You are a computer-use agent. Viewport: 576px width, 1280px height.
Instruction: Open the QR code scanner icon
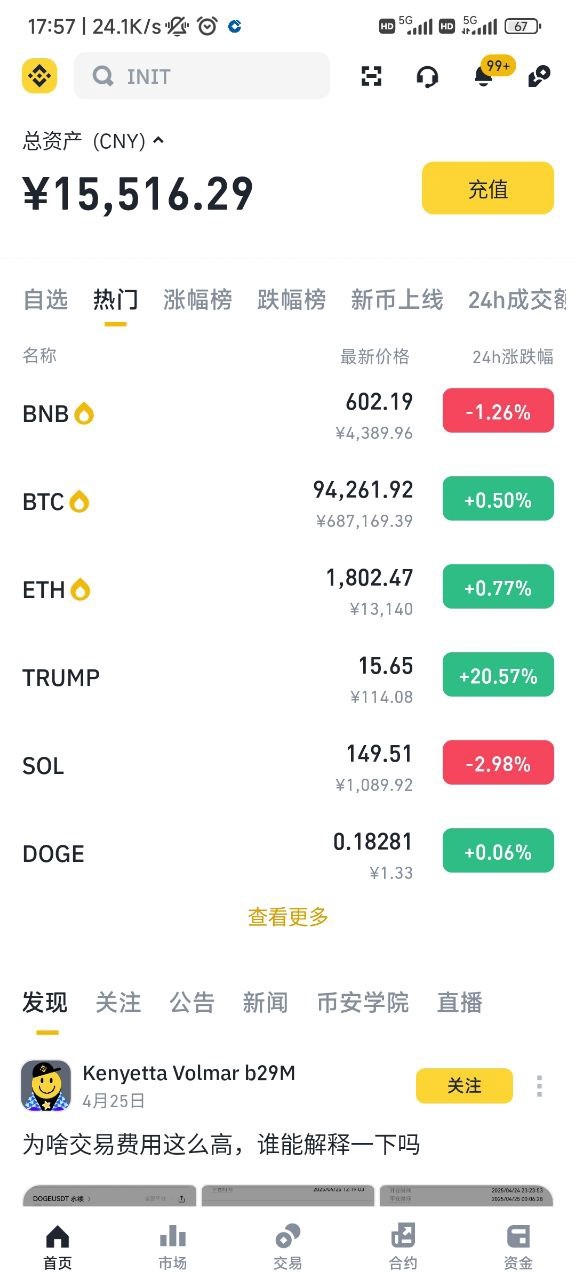371,76
